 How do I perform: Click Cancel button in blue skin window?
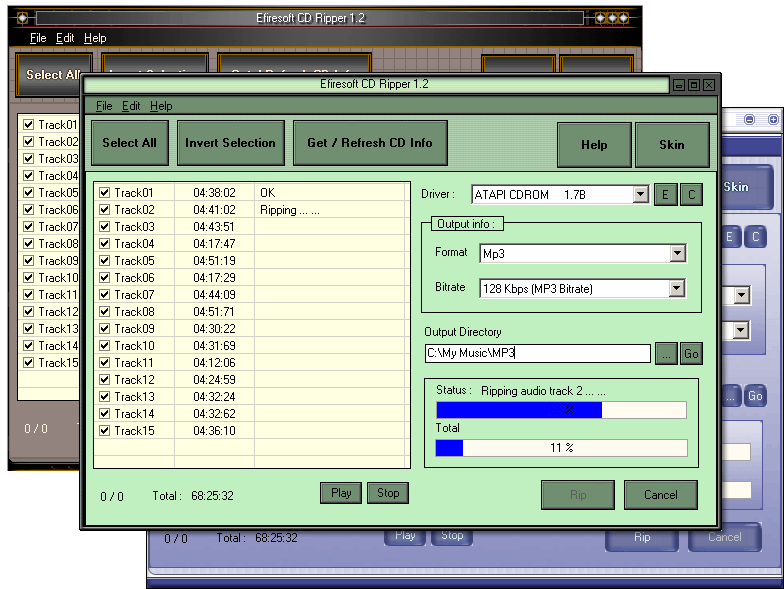724,538
